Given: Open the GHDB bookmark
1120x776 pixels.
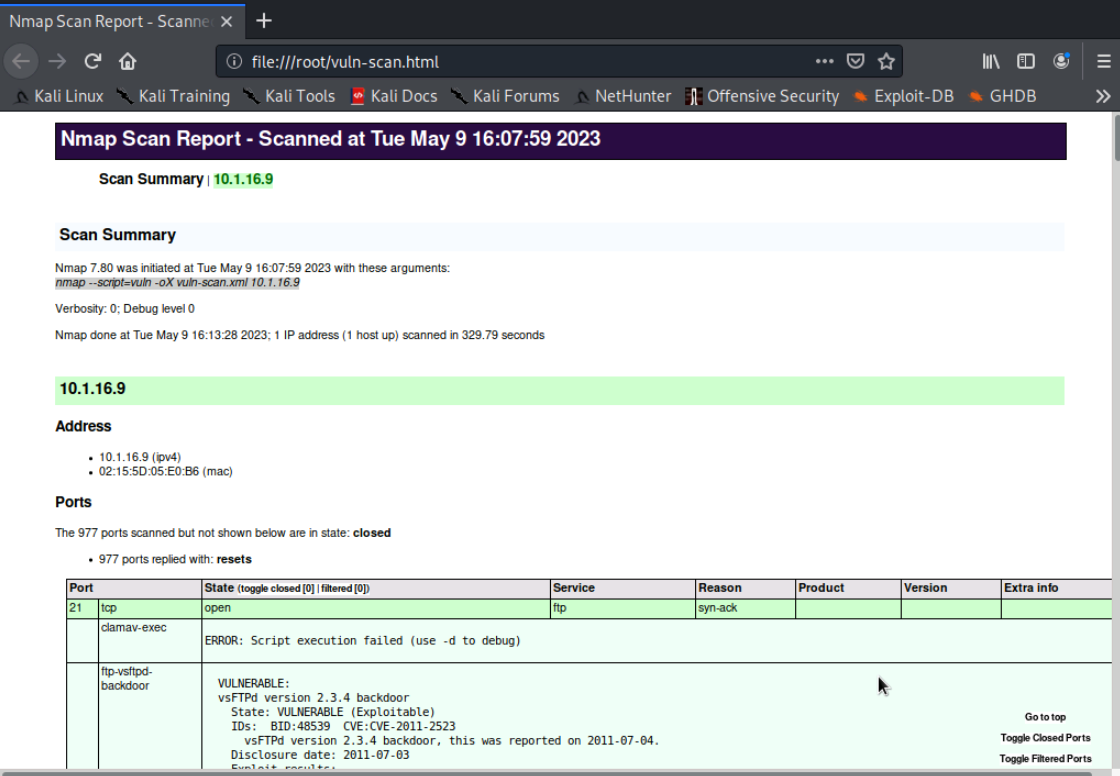Looking at the screenshot, I should pos(1003,96).
